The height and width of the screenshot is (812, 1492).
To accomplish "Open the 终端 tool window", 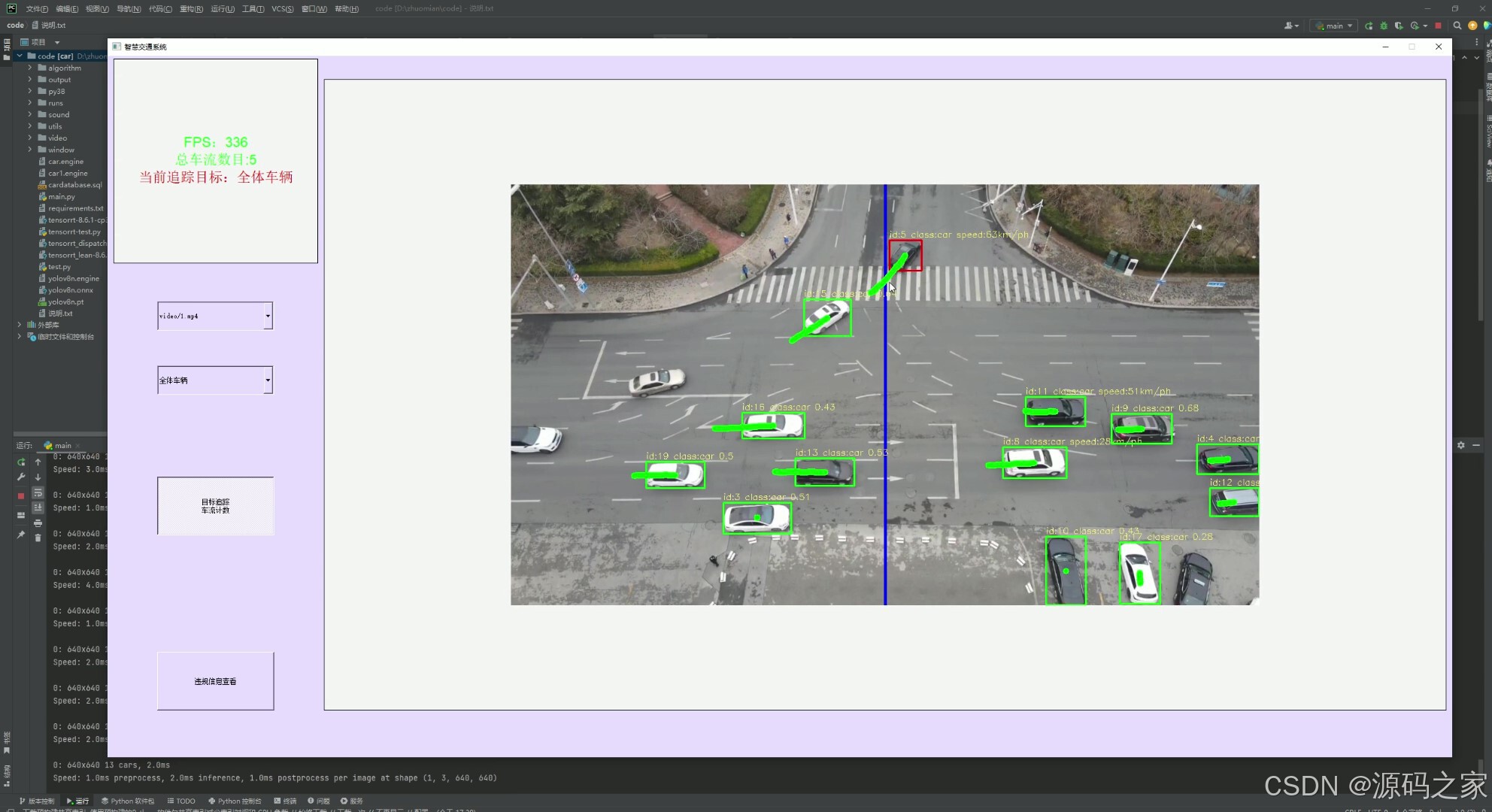I will [285, 801].
